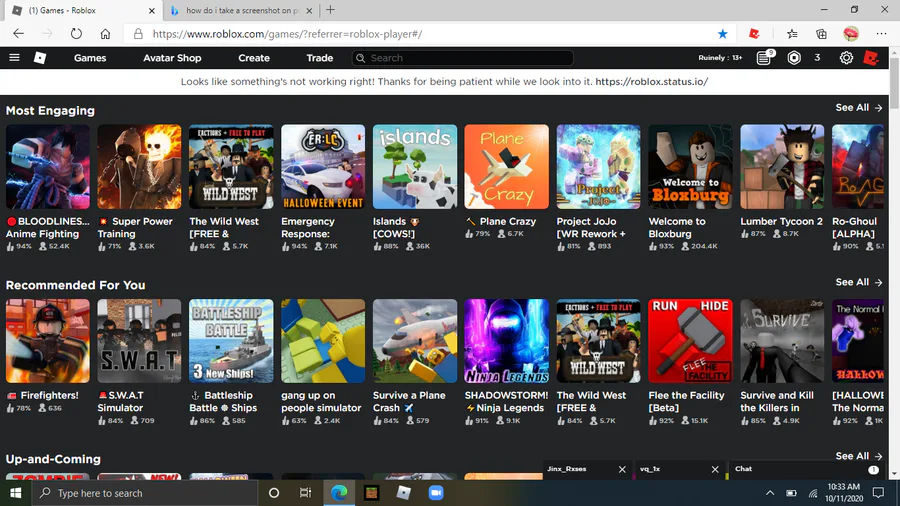
Task: Click the red Roblox Premium icon
Action: coord(871,57)
